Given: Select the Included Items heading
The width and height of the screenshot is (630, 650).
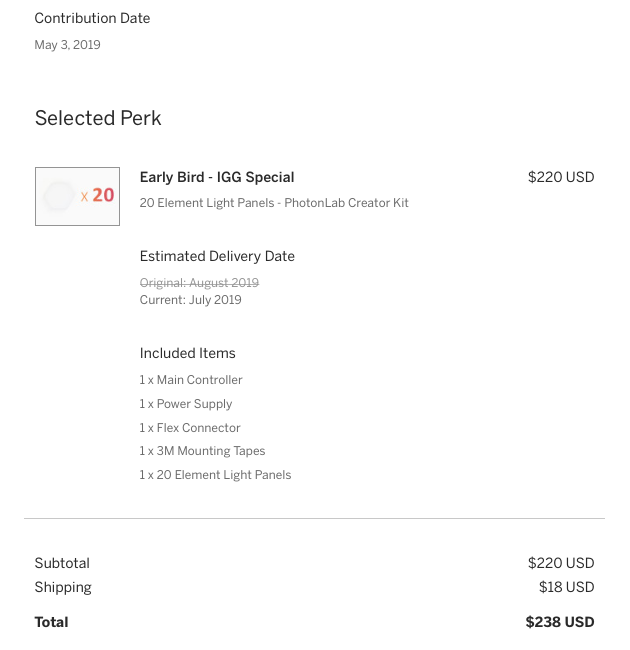Looking at the screenshot, I should point(187,353).
